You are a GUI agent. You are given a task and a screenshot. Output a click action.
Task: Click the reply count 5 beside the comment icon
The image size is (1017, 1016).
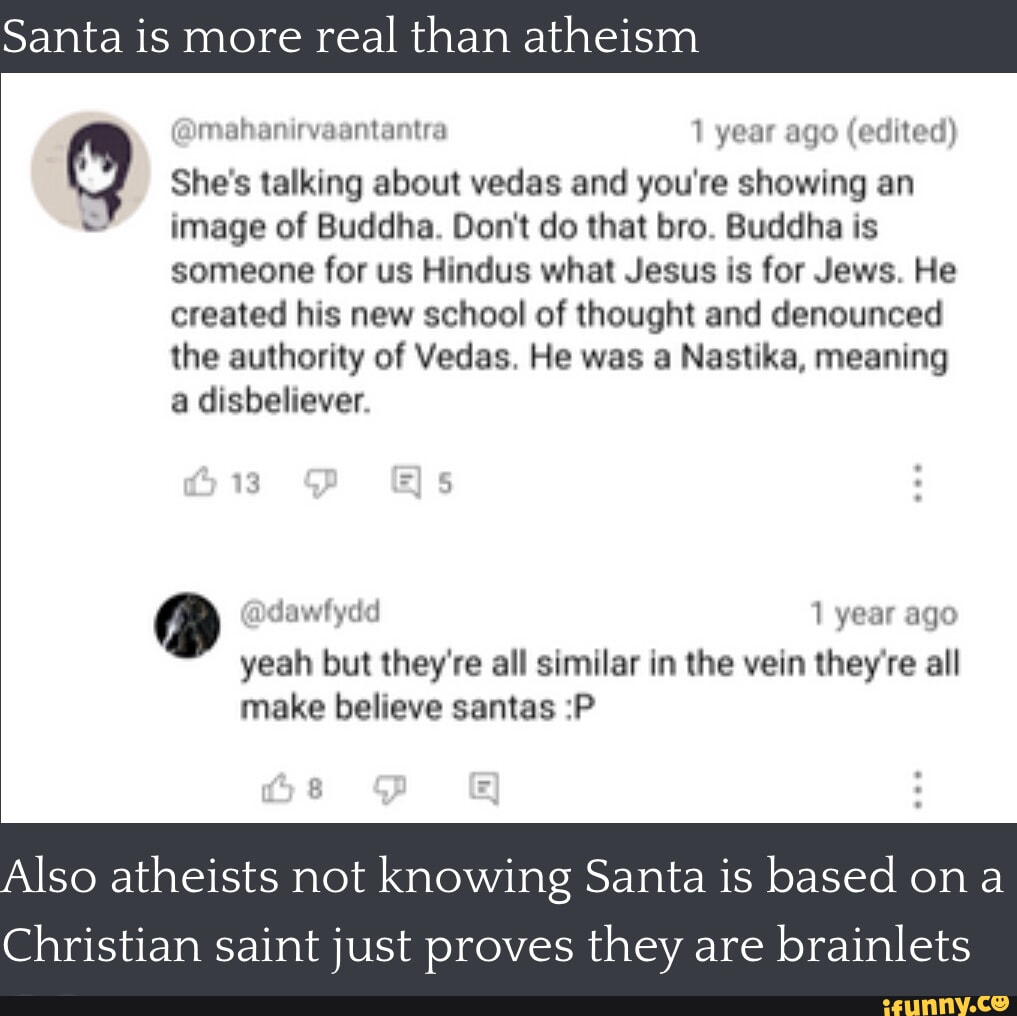(444, 483)
